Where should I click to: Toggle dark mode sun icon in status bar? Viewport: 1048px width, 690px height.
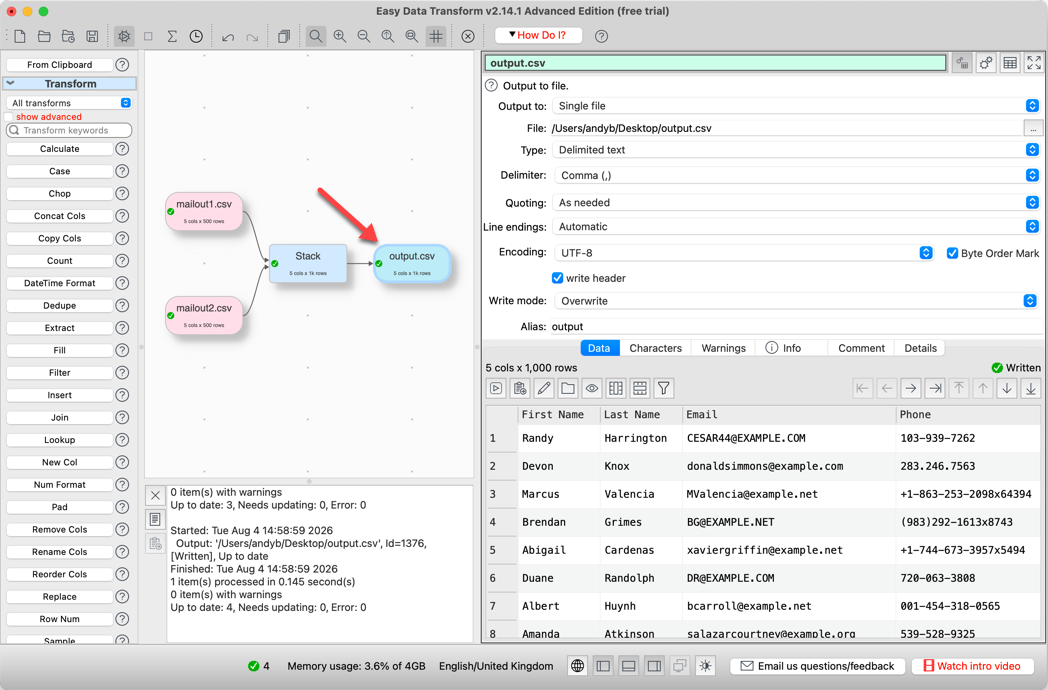tap(706, 666)
